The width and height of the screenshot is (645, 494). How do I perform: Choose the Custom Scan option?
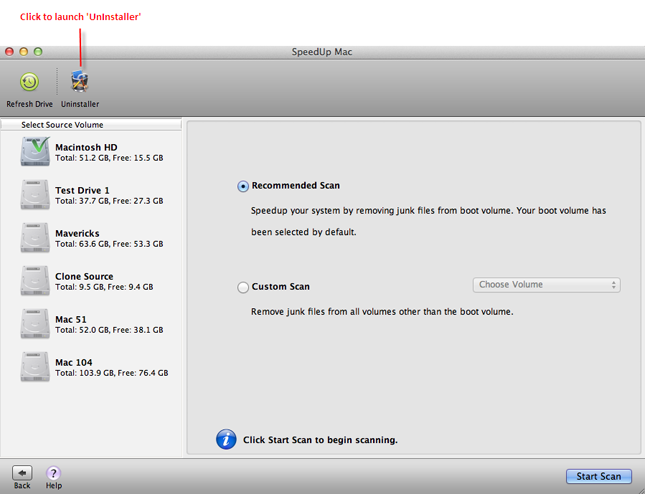point(243,287)
